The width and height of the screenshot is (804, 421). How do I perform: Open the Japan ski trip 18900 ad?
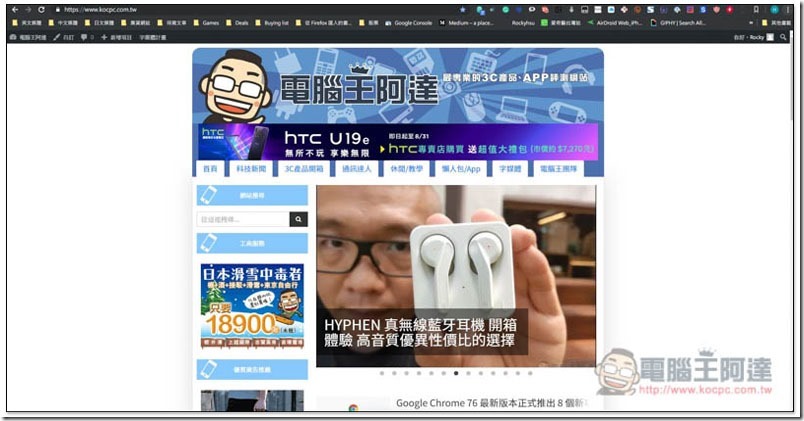[252, 306]
